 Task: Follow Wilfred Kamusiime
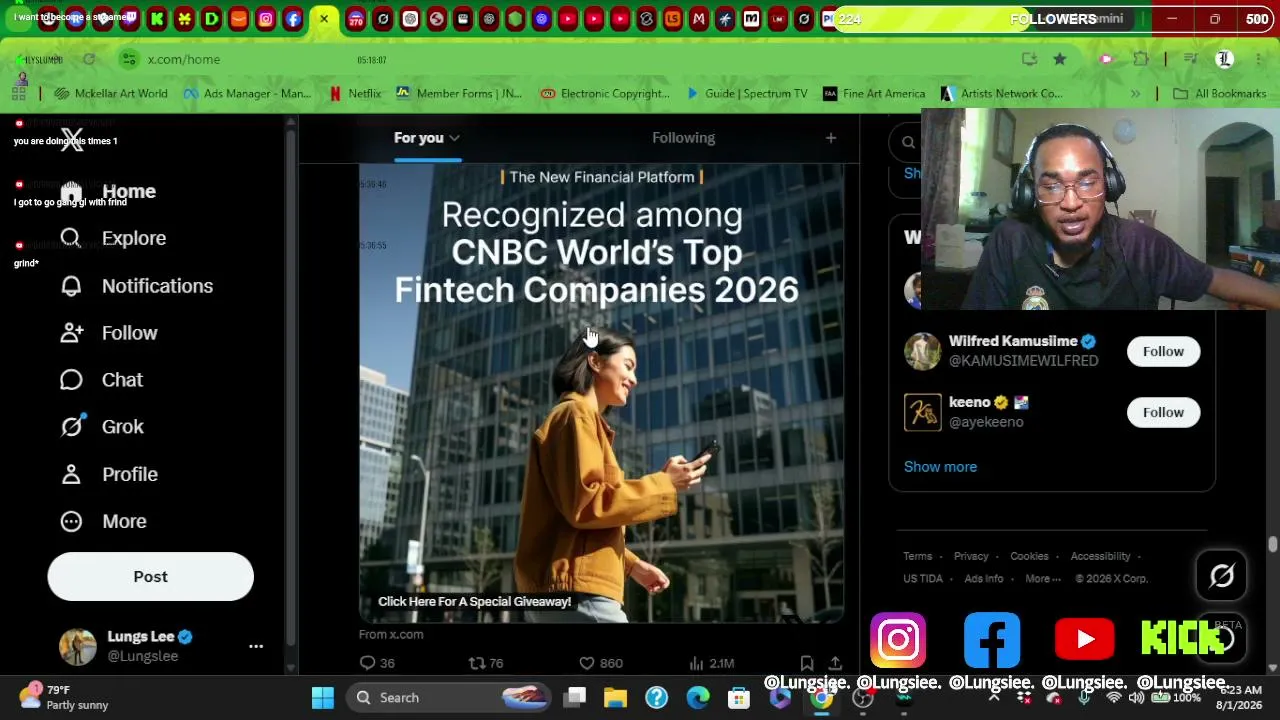tap(1163, 351)
